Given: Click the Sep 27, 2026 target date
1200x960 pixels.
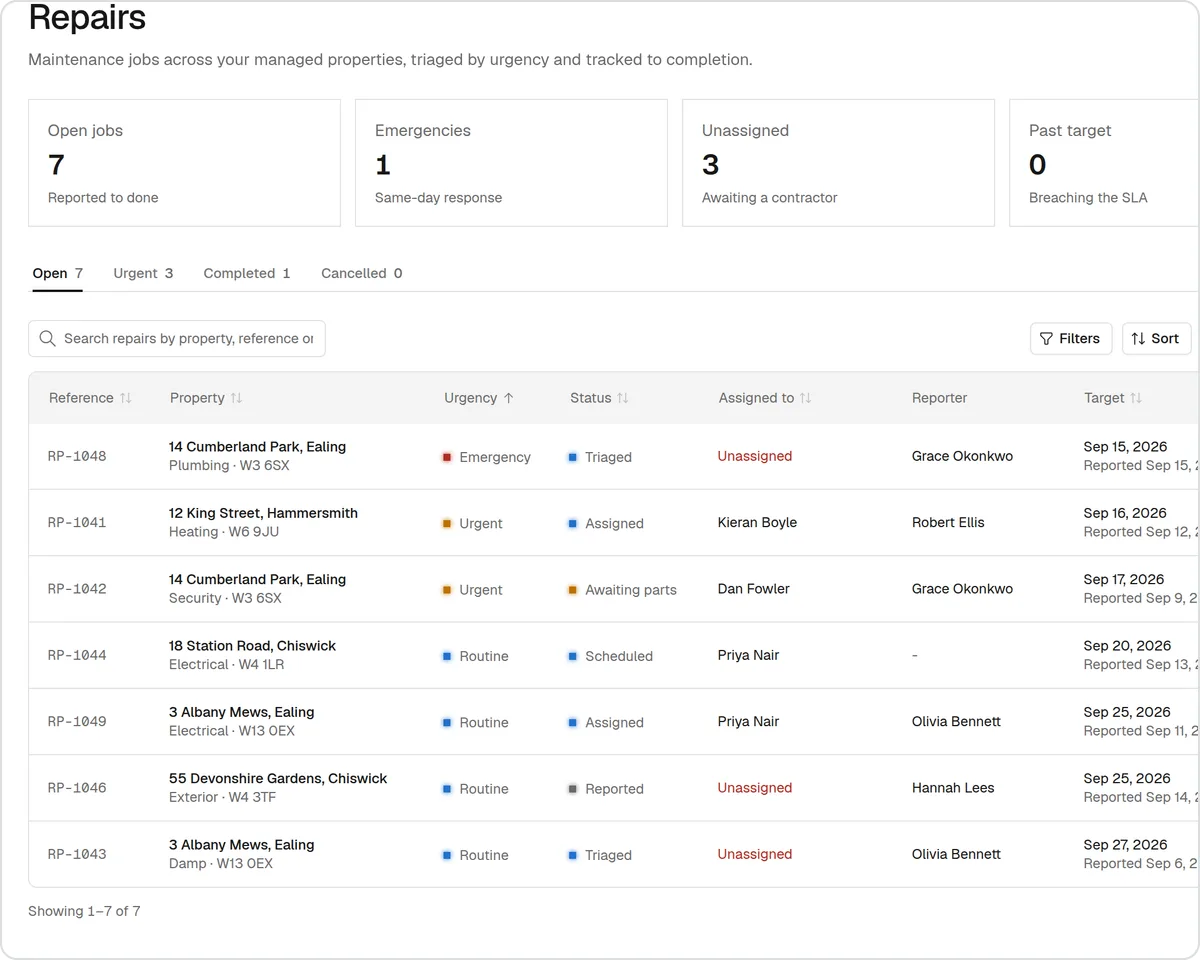Looking at the screenshot, I should [1126, 845].
